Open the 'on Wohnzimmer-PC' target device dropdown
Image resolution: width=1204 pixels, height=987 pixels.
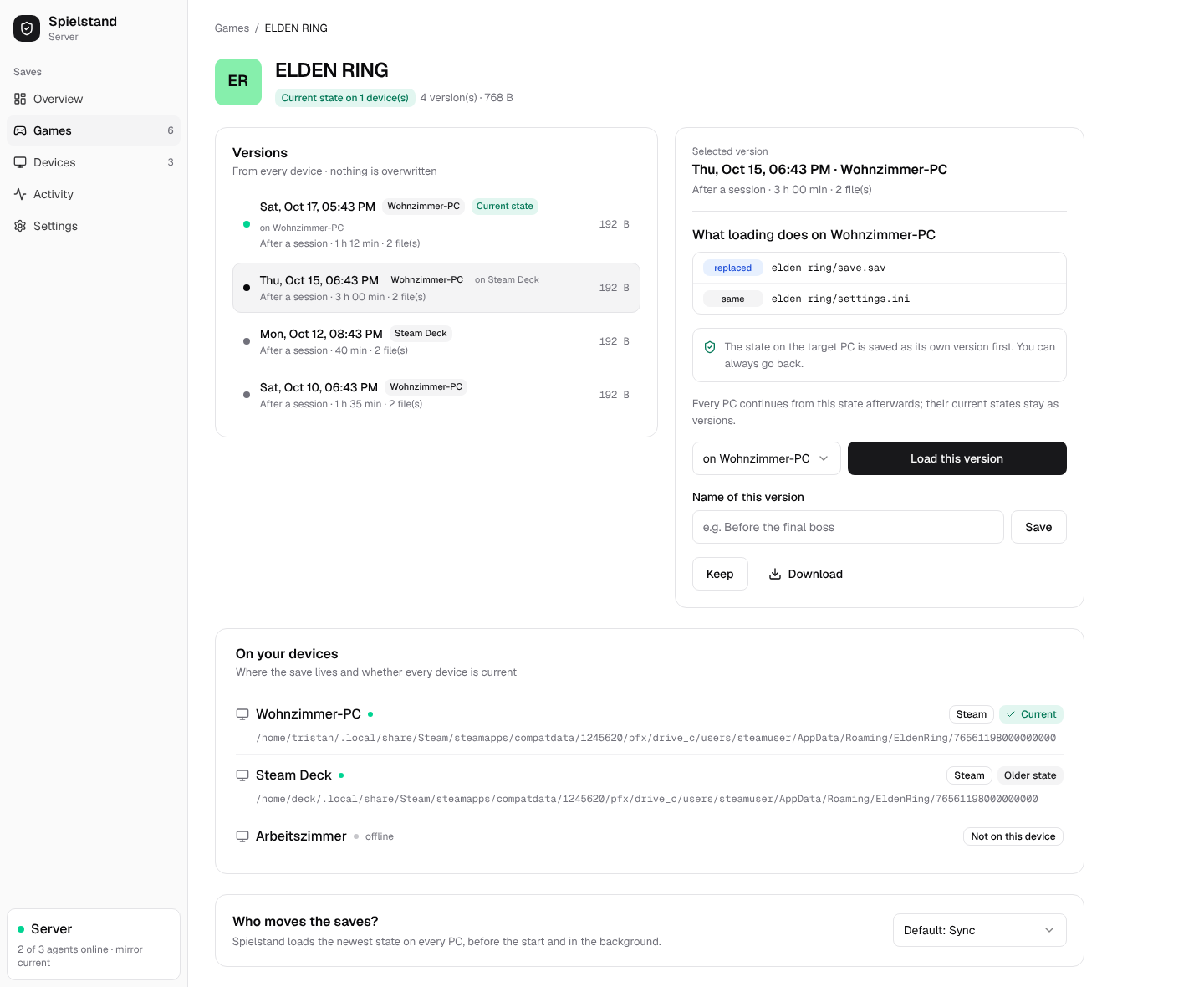pos(767,458)
